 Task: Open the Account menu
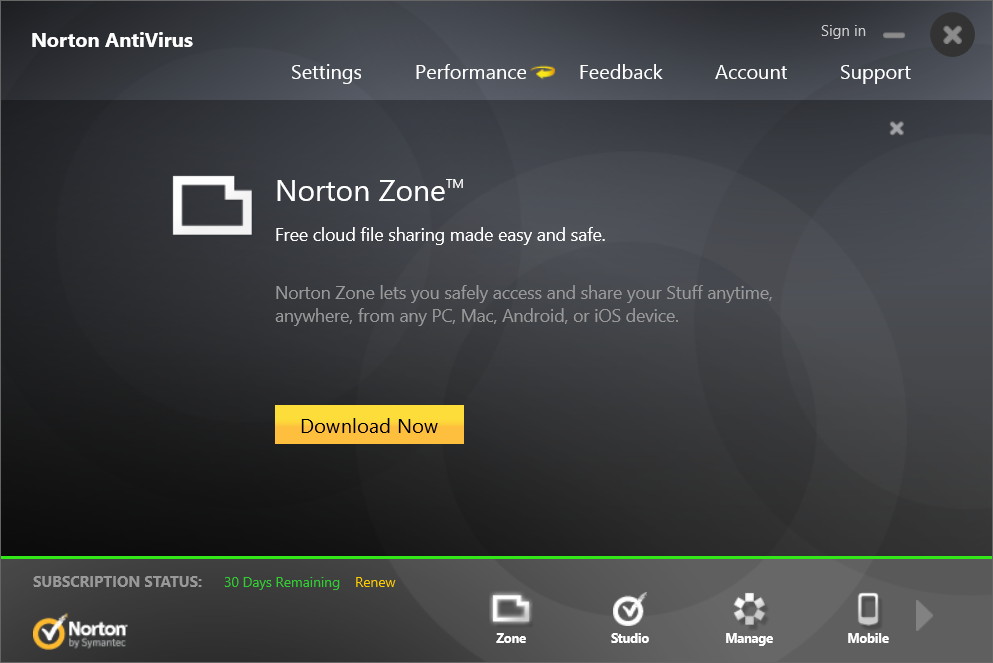click(x=751, y=72)
